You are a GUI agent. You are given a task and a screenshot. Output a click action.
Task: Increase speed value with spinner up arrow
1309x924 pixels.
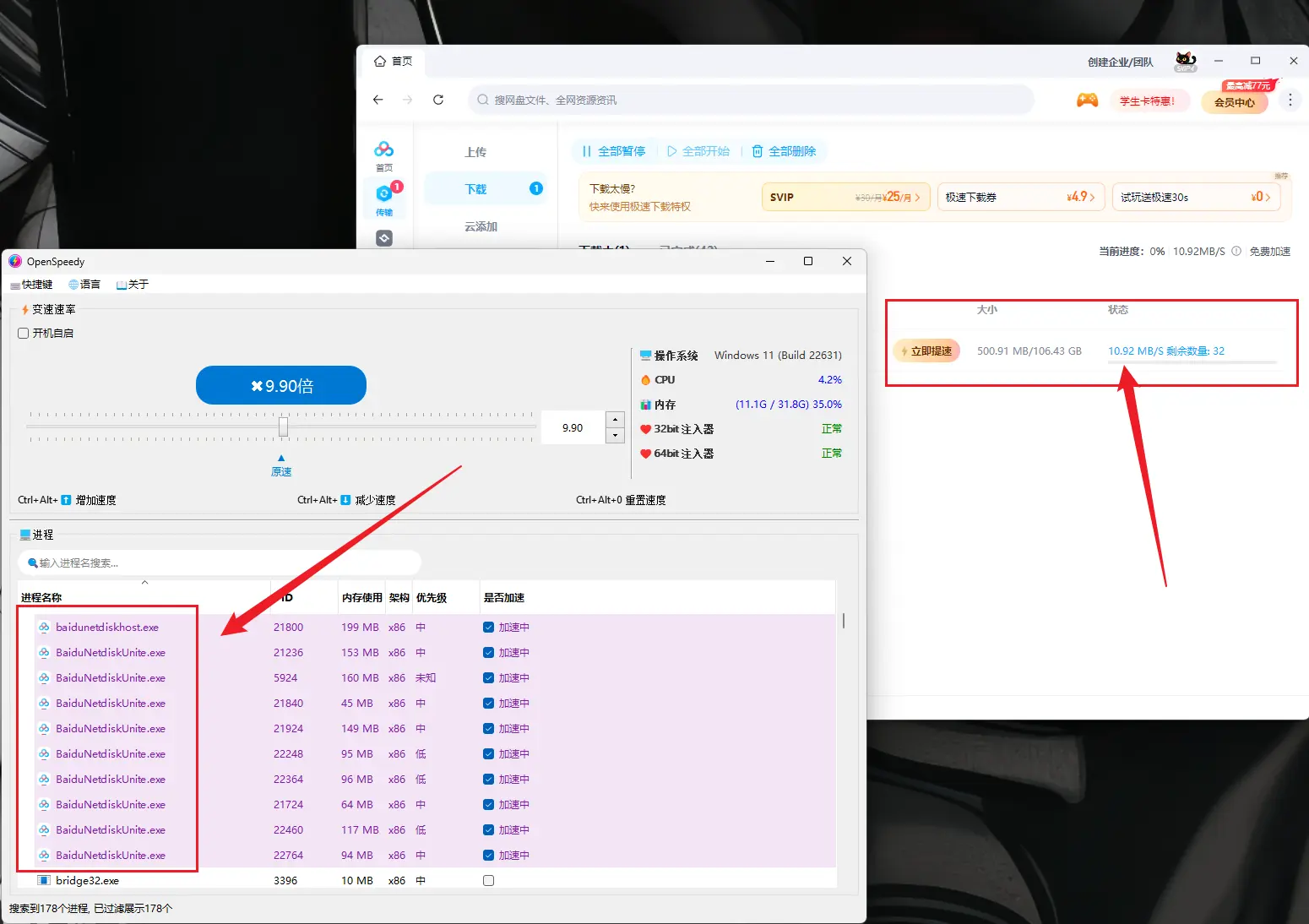coord(616,420)
